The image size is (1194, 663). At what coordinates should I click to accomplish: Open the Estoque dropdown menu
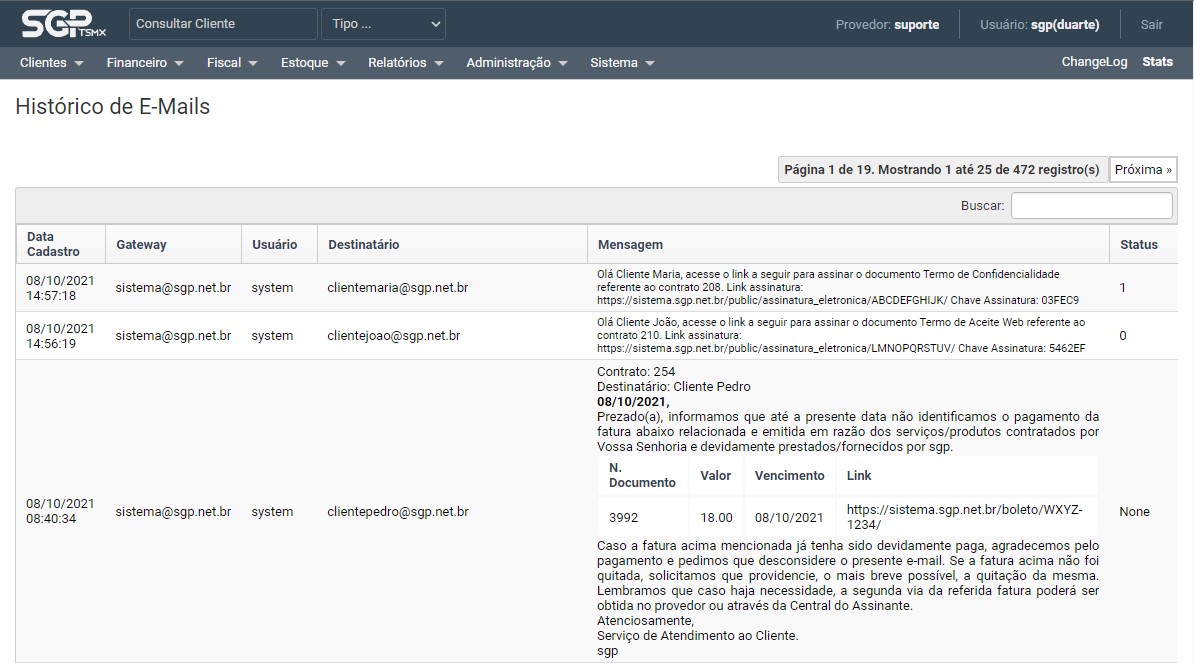point(313,62)
